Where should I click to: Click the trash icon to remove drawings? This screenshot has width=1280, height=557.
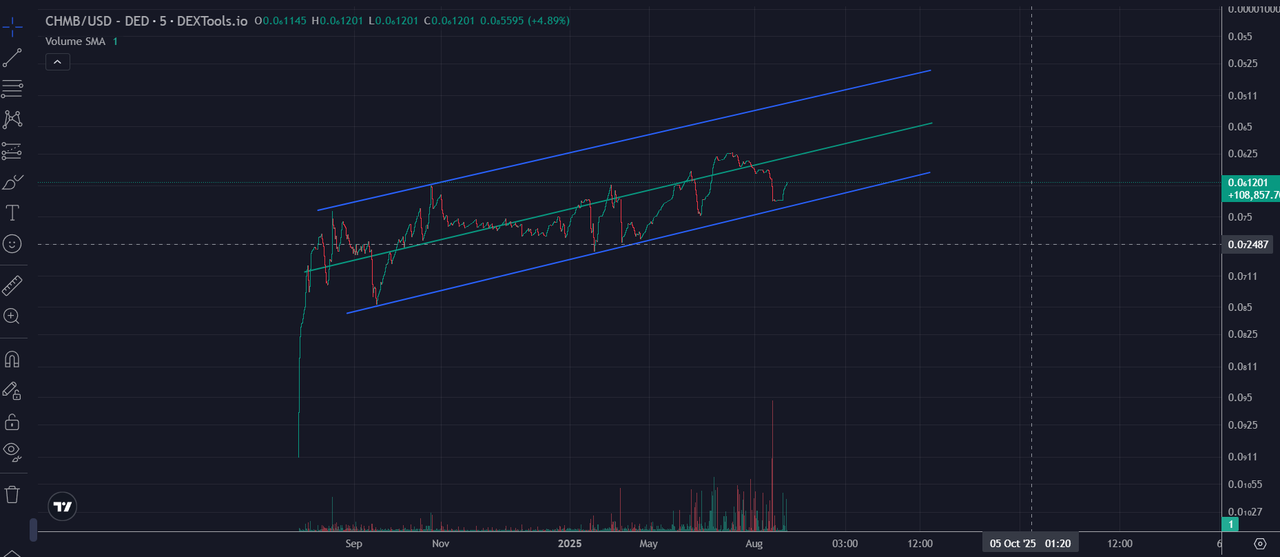point(12,494)
